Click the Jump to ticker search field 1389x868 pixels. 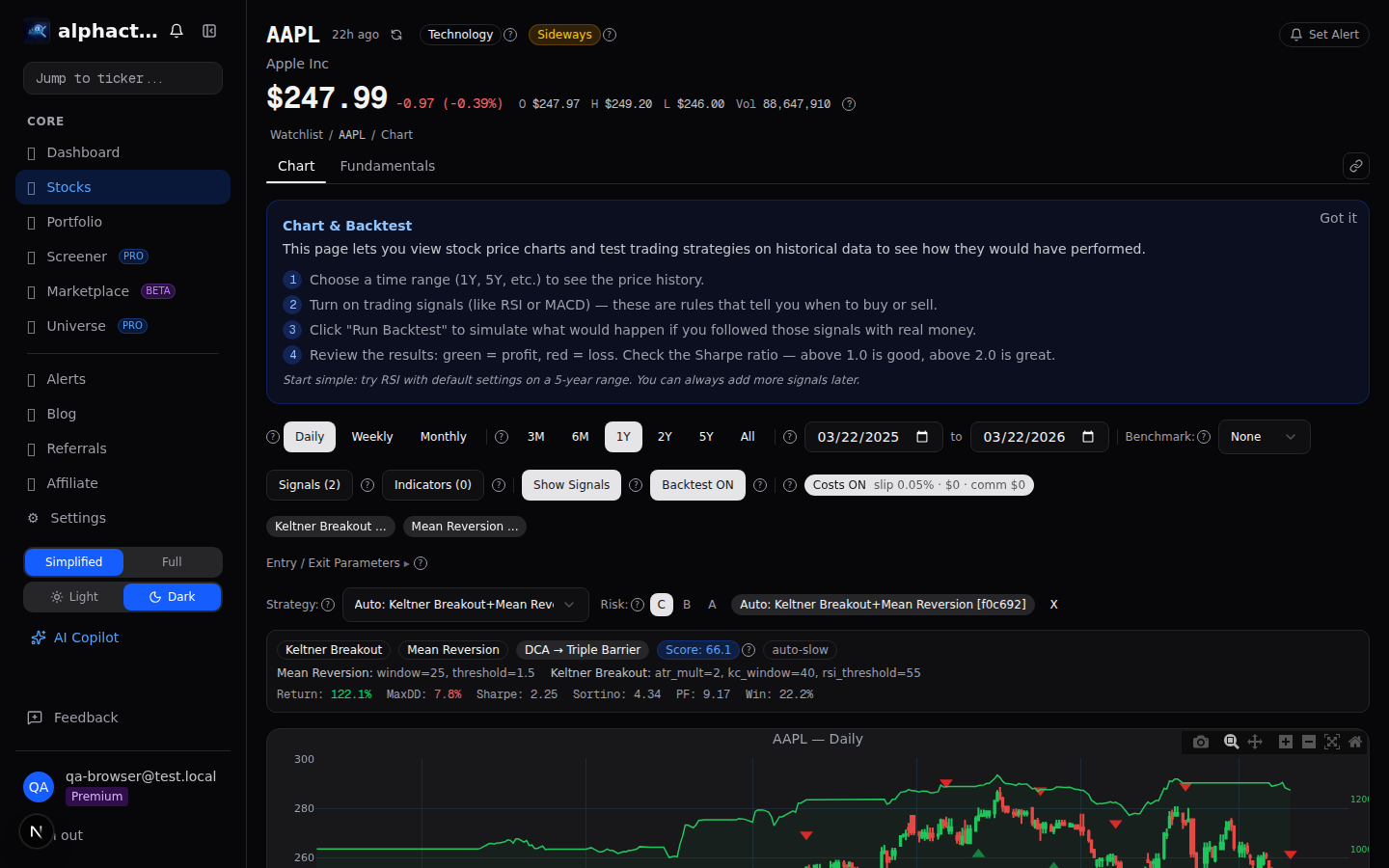(x=123, y=78)
